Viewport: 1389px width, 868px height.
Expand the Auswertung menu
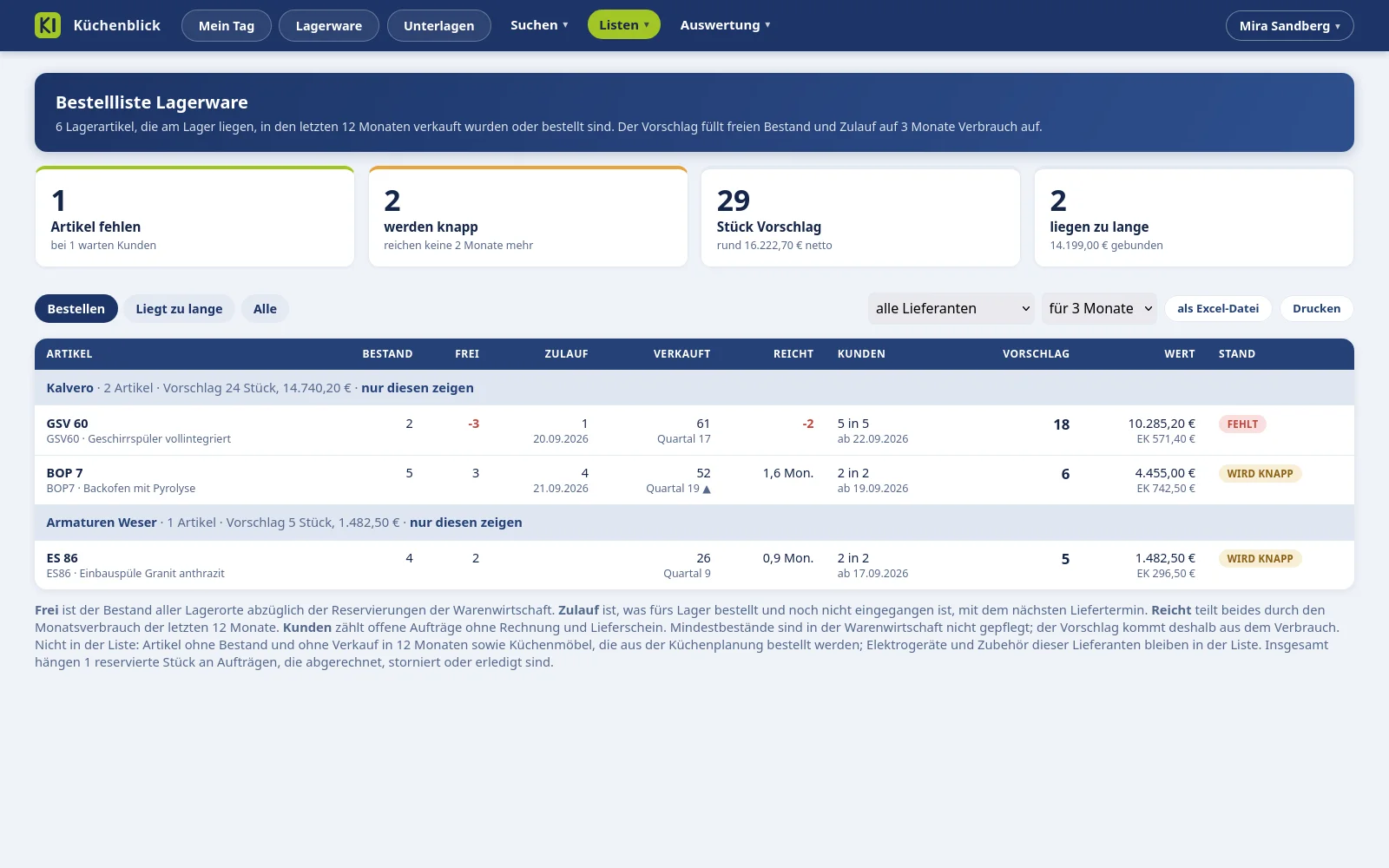(725, 25)
